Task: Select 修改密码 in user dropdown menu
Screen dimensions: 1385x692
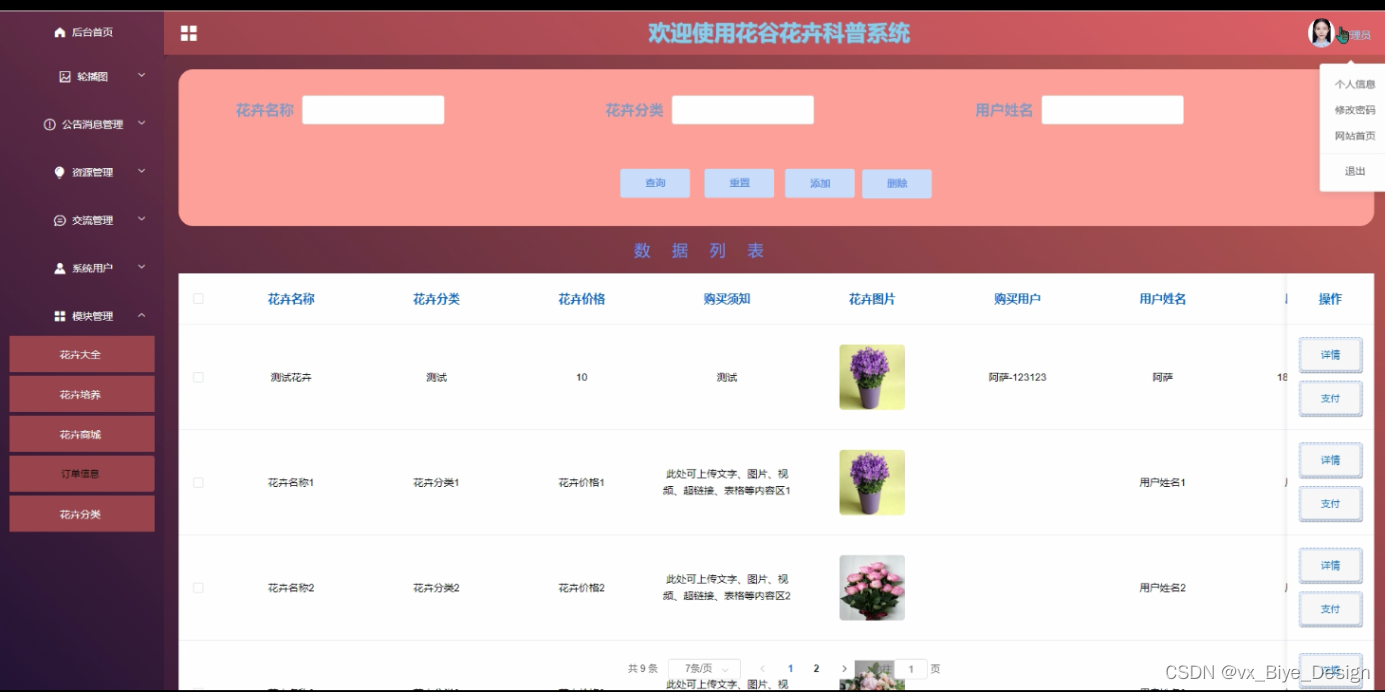Action: (1354, 110)
